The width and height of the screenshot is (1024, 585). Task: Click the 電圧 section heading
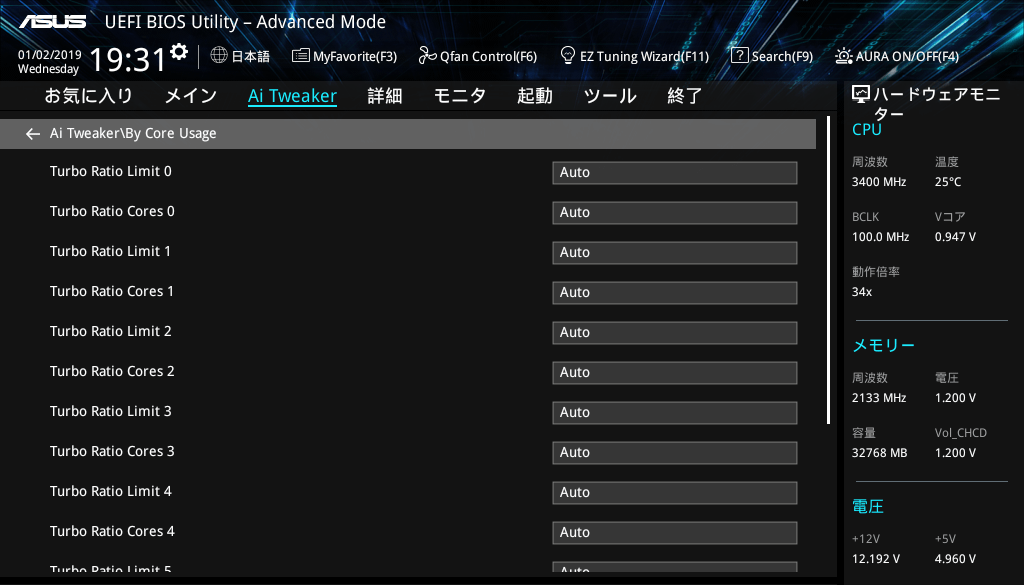point(868,507)
